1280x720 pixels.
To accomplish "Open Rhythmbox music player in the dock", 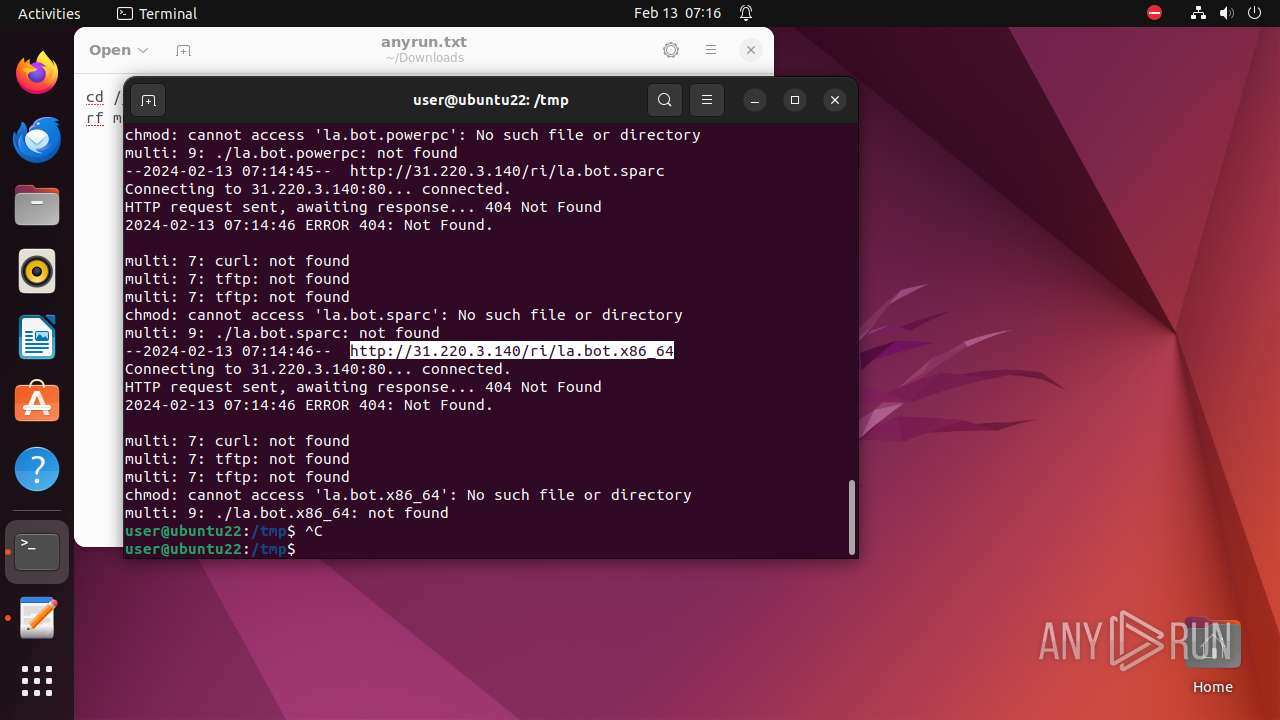I will pyautogui.click(x=37, y=271).
